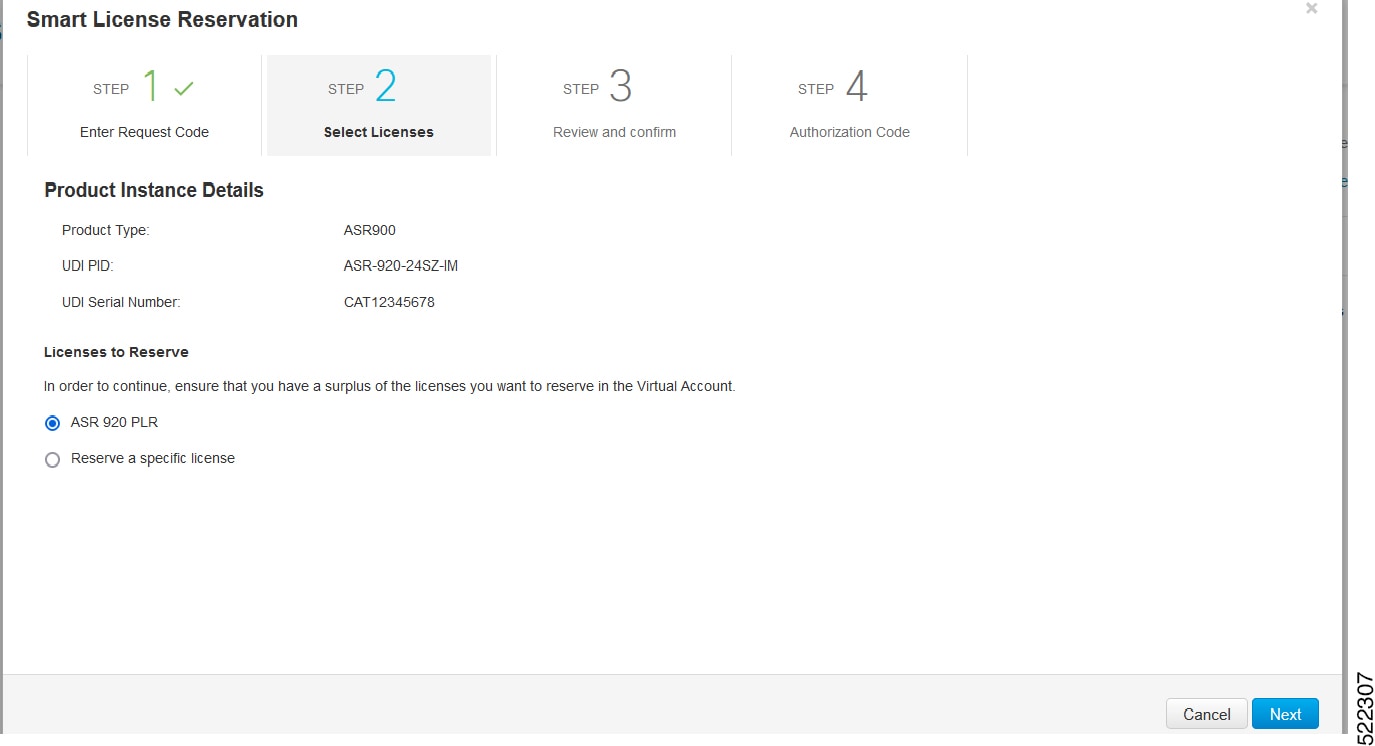Open Step 2 Select Licenses tab
Viewport: 1375px width, 746px height.
point(379,105)
